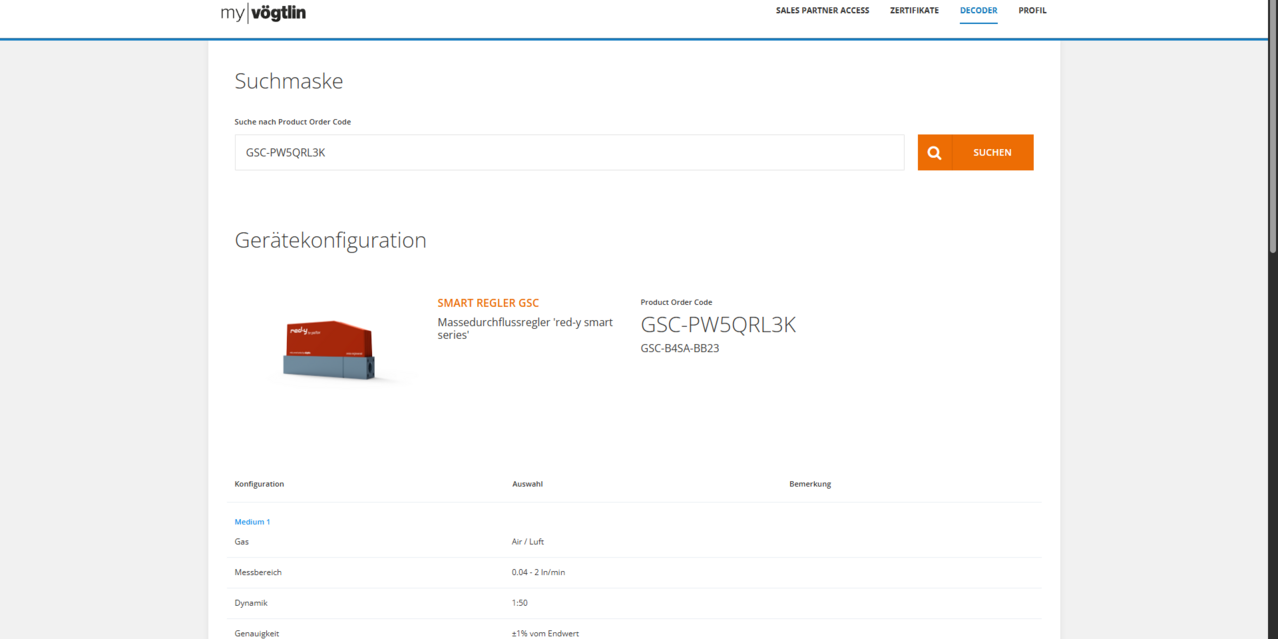Open Sales Partner Access menu item
The image size is (1278, 639).
(x=822, y=11)
